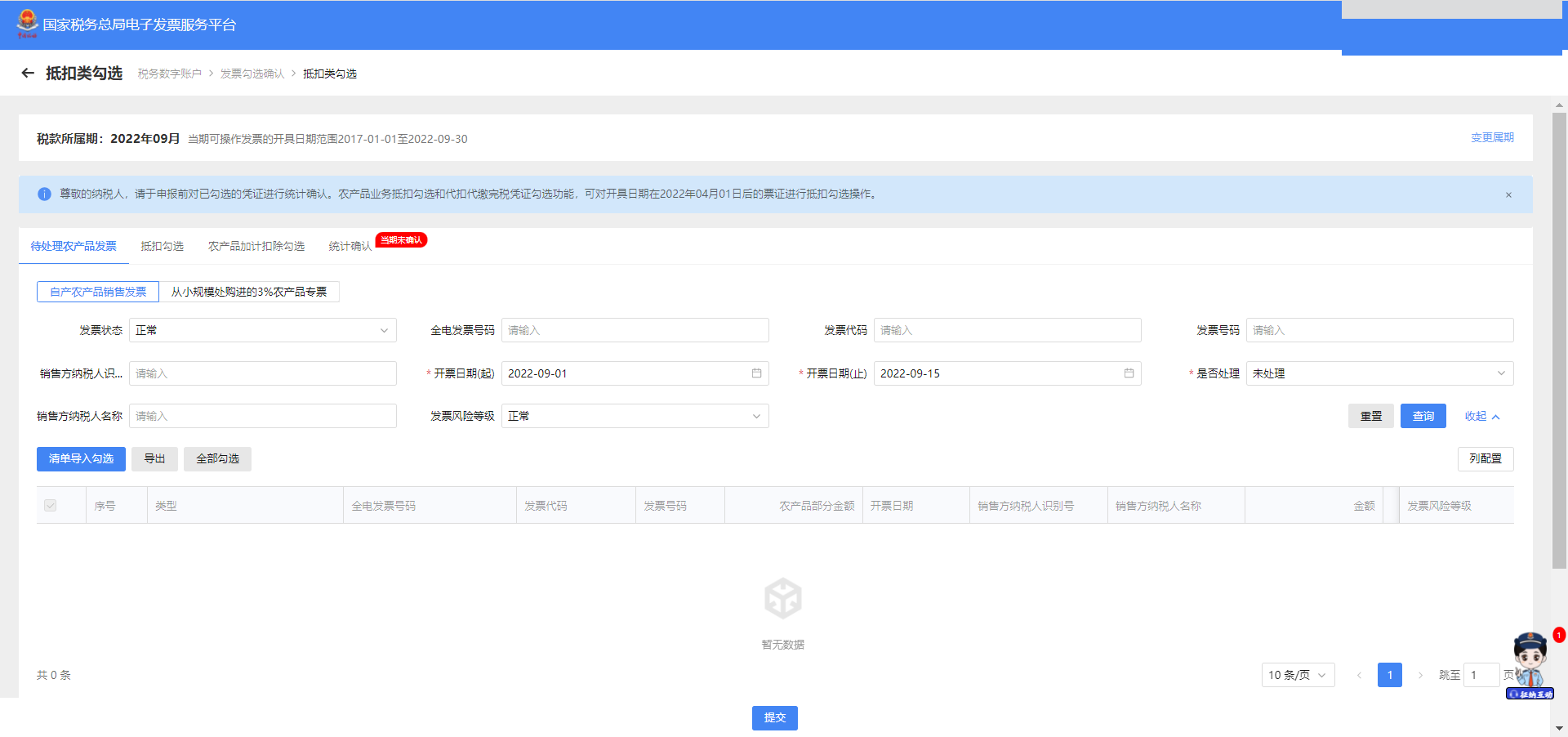The image size is (1568, 737).
Task: Open the 发票风险等级 dropdown
Action: (635, 416)
